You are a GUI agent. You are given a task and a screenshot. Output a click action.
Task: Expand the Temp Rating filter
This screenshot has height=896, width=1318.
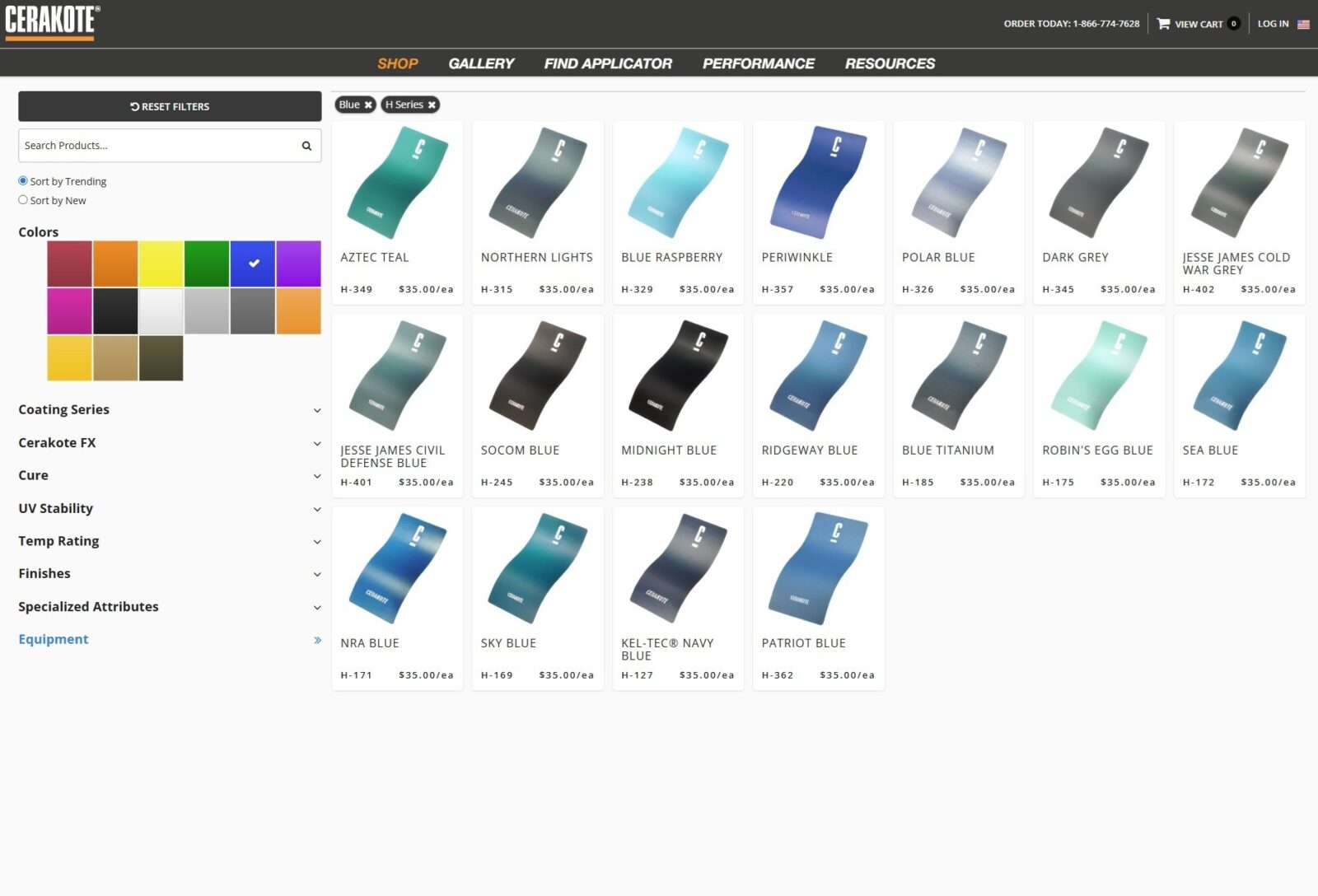click(170, 541)
